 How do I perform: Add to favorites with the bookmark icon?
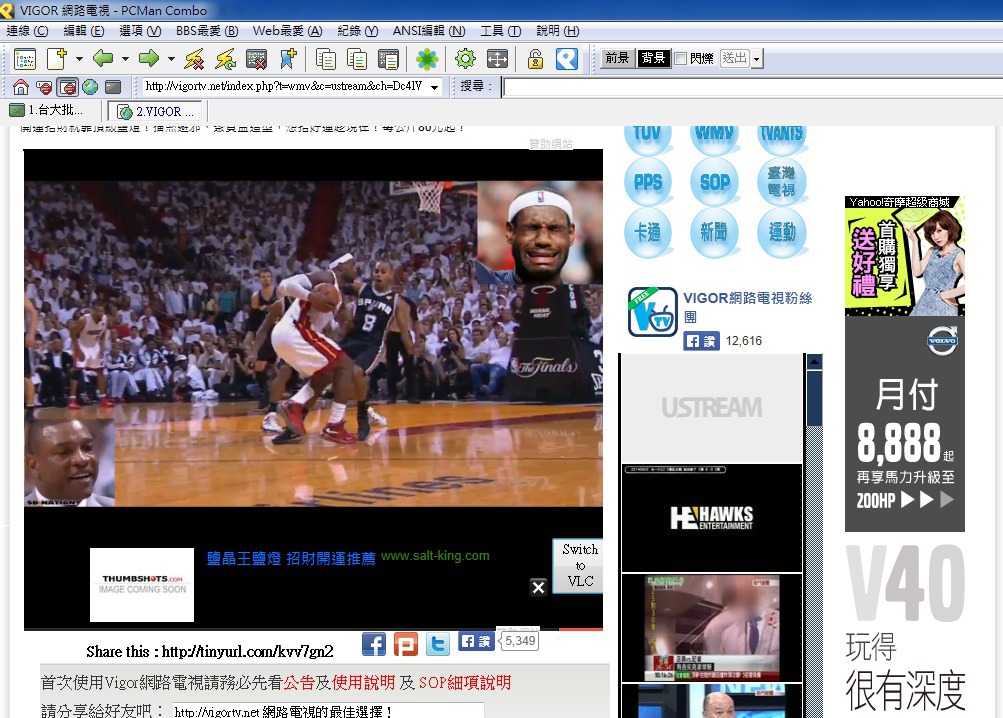pyautogui.click(x=288, y=60)
